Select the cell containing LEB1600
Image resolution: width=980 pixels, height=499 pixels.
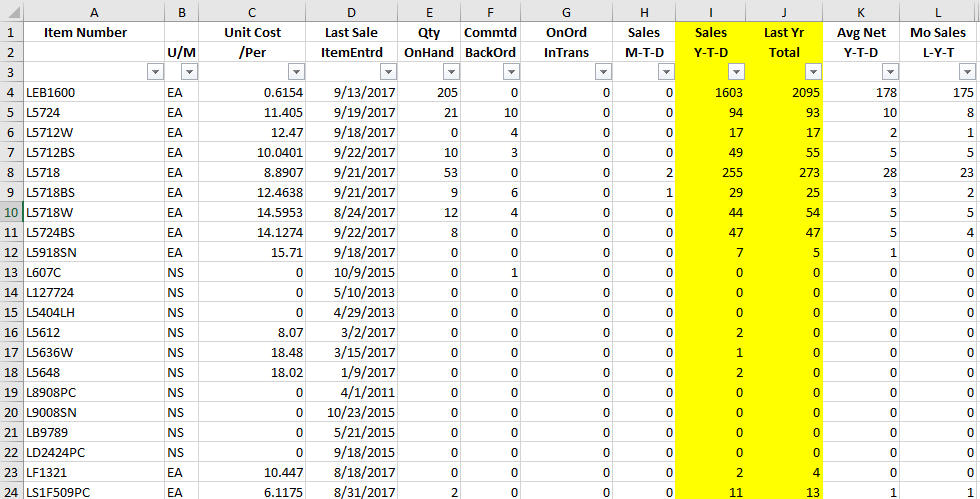pyautogui.click(x=94, y=93)
